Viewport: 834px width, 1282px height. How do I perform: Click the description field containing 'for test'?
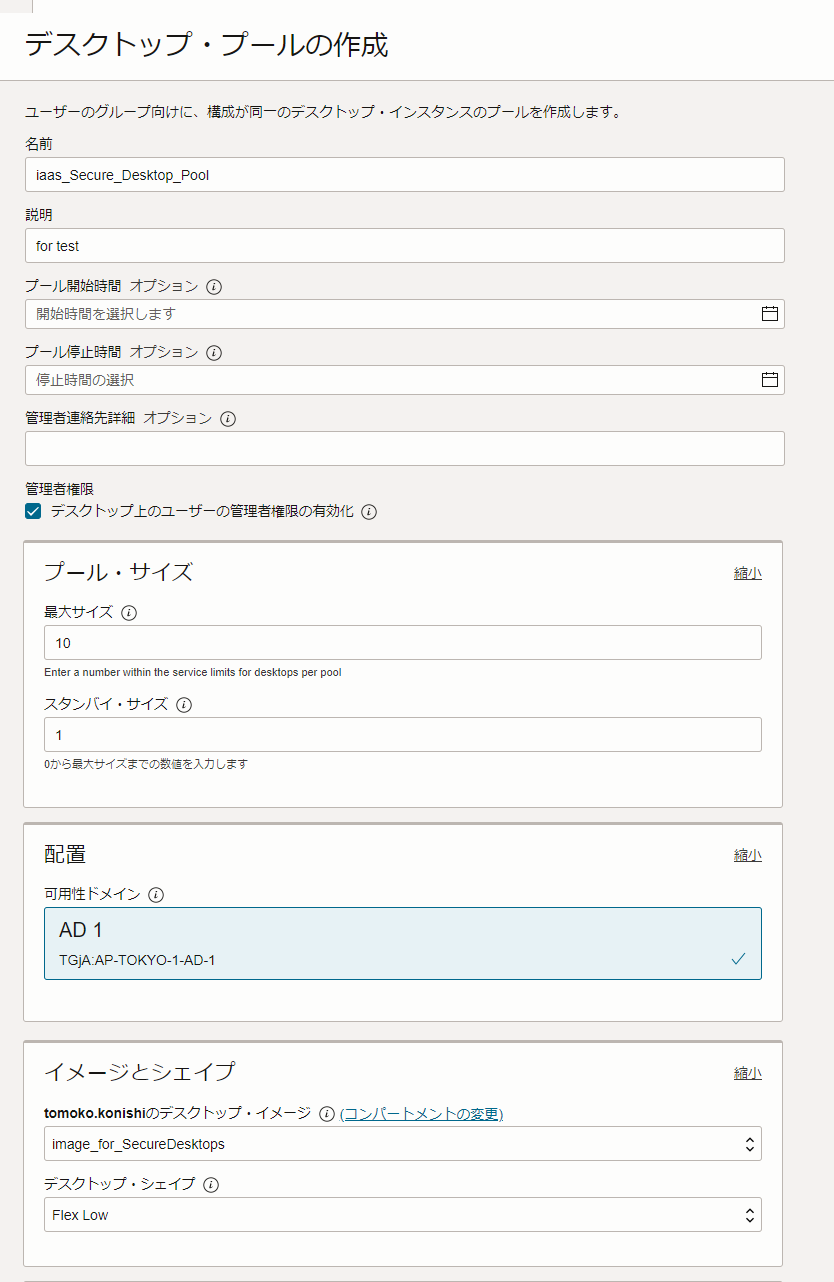click(402, 245)
